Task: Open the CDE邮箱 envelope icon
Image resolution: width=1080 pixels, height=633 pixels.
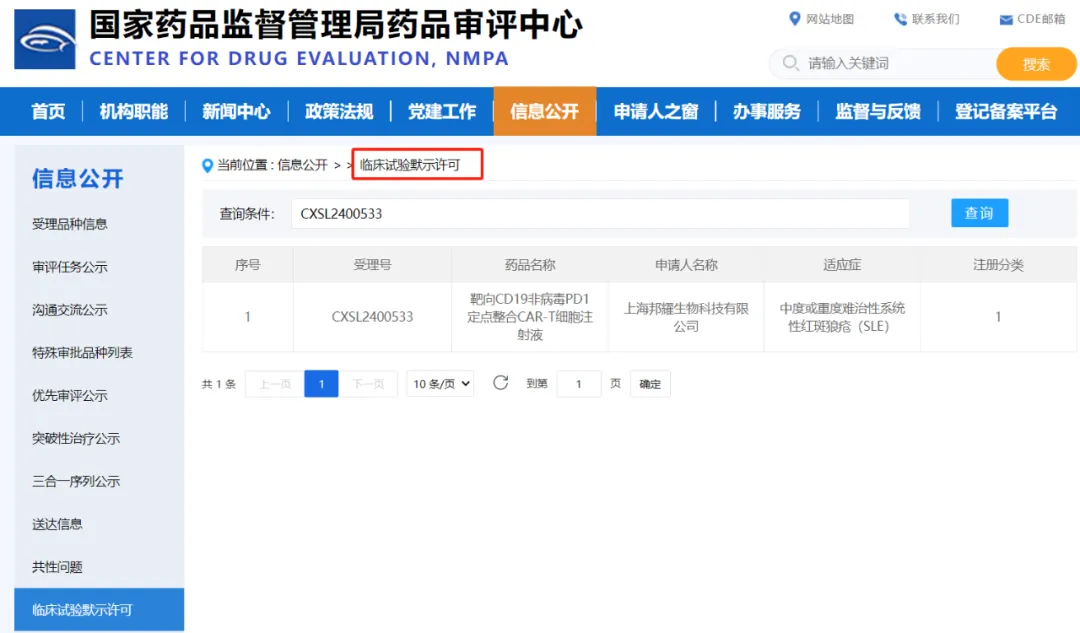Action: 1006,20
